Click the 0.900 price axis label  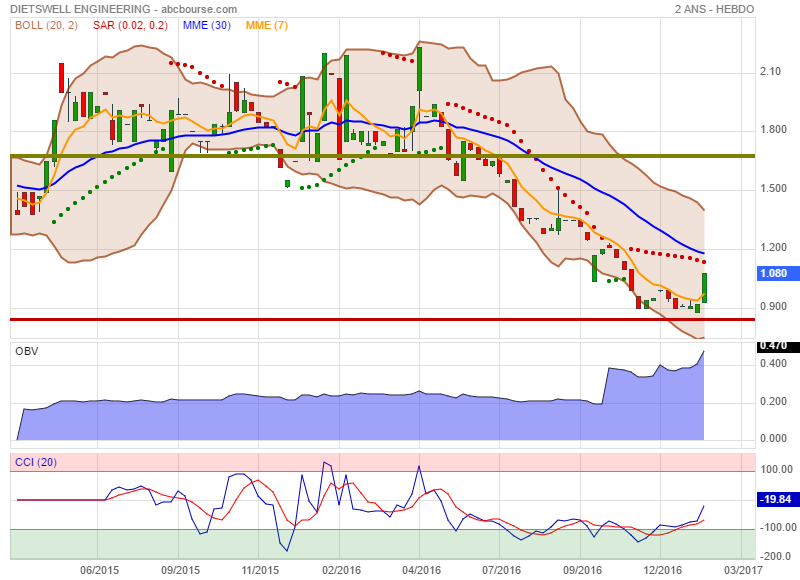coord(773,307)
